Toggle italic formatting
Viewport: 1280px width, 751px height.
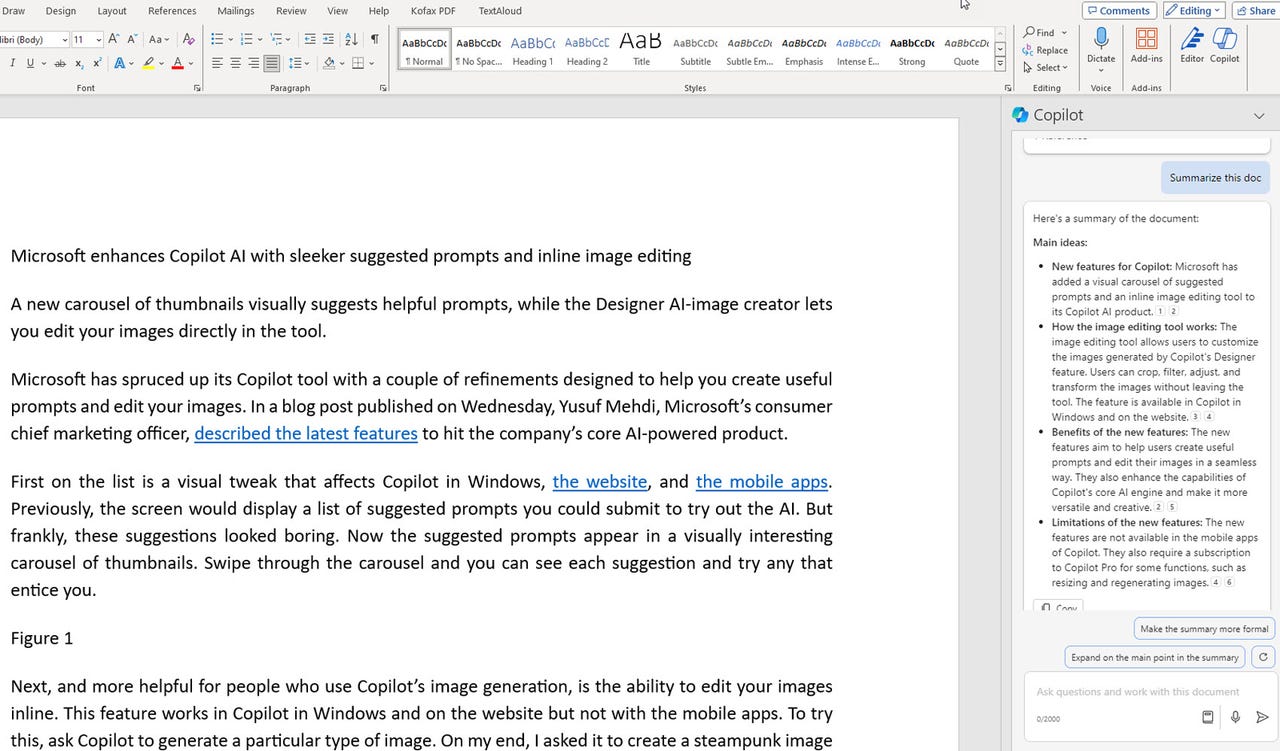coord(12,63)
